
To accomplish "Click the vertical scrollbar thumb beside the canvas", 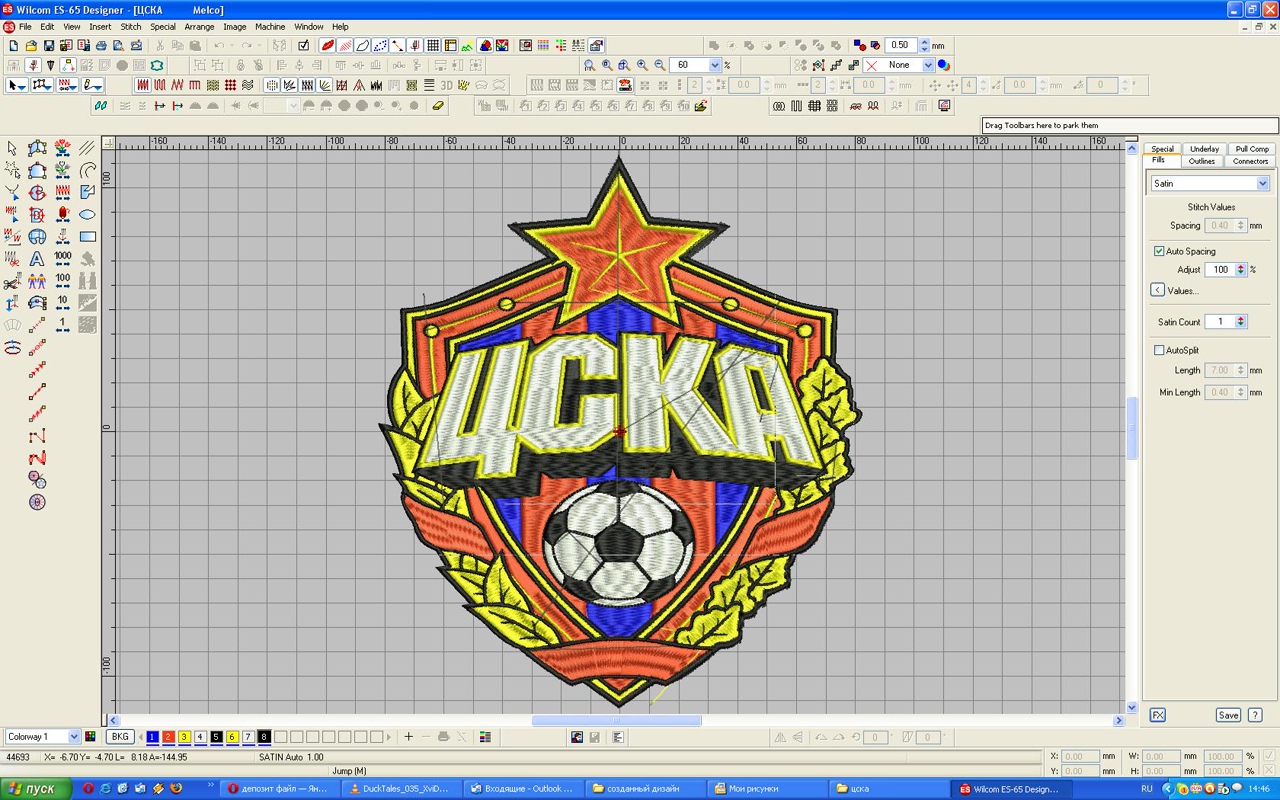I will (1132, 428).
